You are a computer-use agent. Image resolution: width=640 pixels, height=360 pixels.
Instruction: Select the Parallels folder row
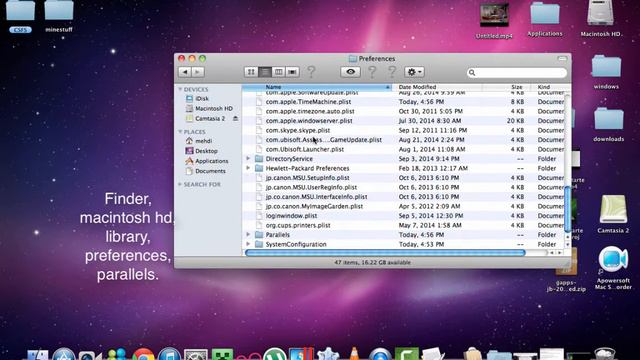[x=403, y=235]
